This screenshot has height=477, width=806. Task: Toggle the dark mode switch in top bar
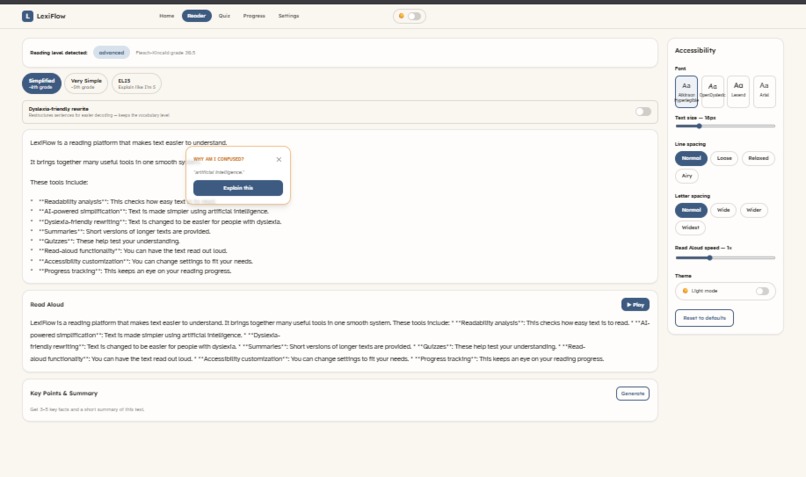[x=414, y=16]
